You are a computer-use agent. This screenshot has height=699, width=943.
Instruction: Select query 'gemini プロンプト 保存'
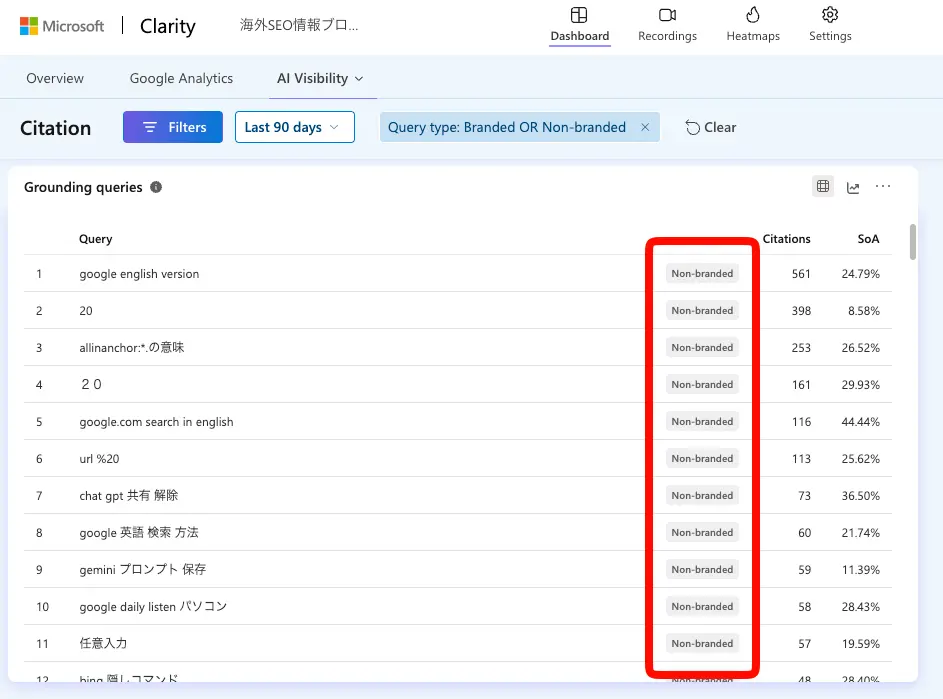[143, 570]
